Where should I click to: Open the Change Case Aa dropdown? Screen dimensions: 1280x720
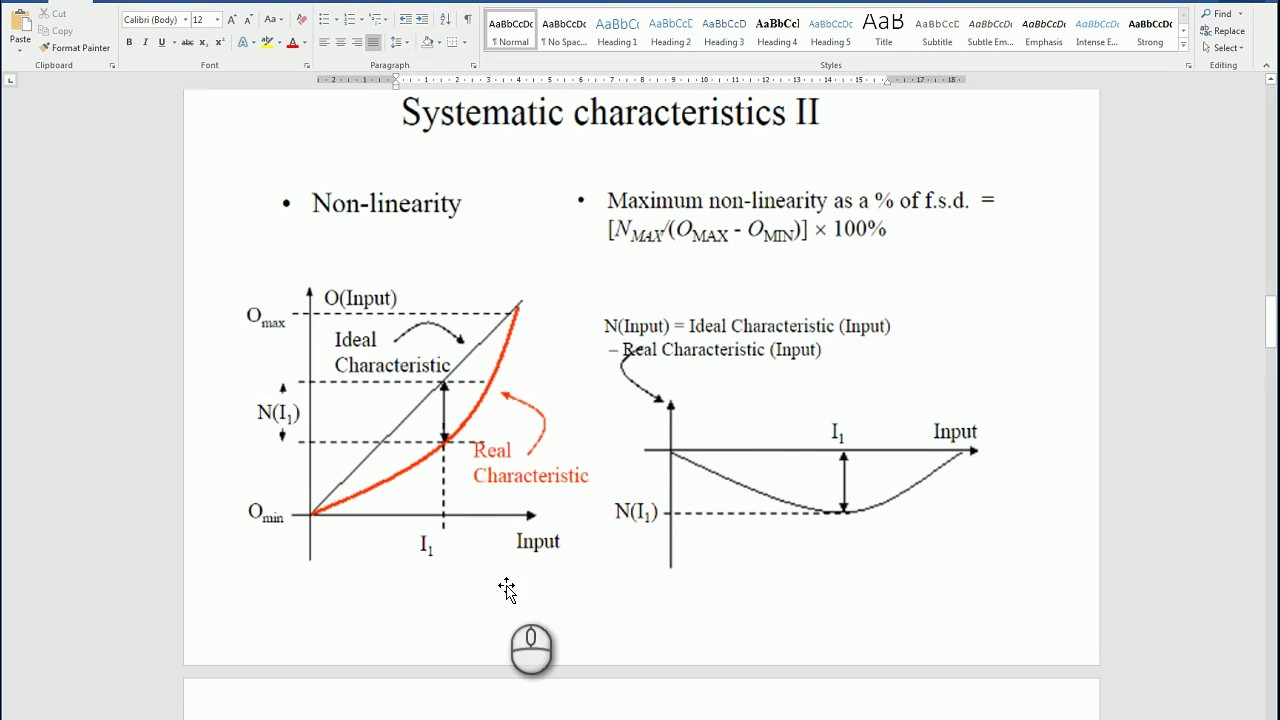click(272, 20)
